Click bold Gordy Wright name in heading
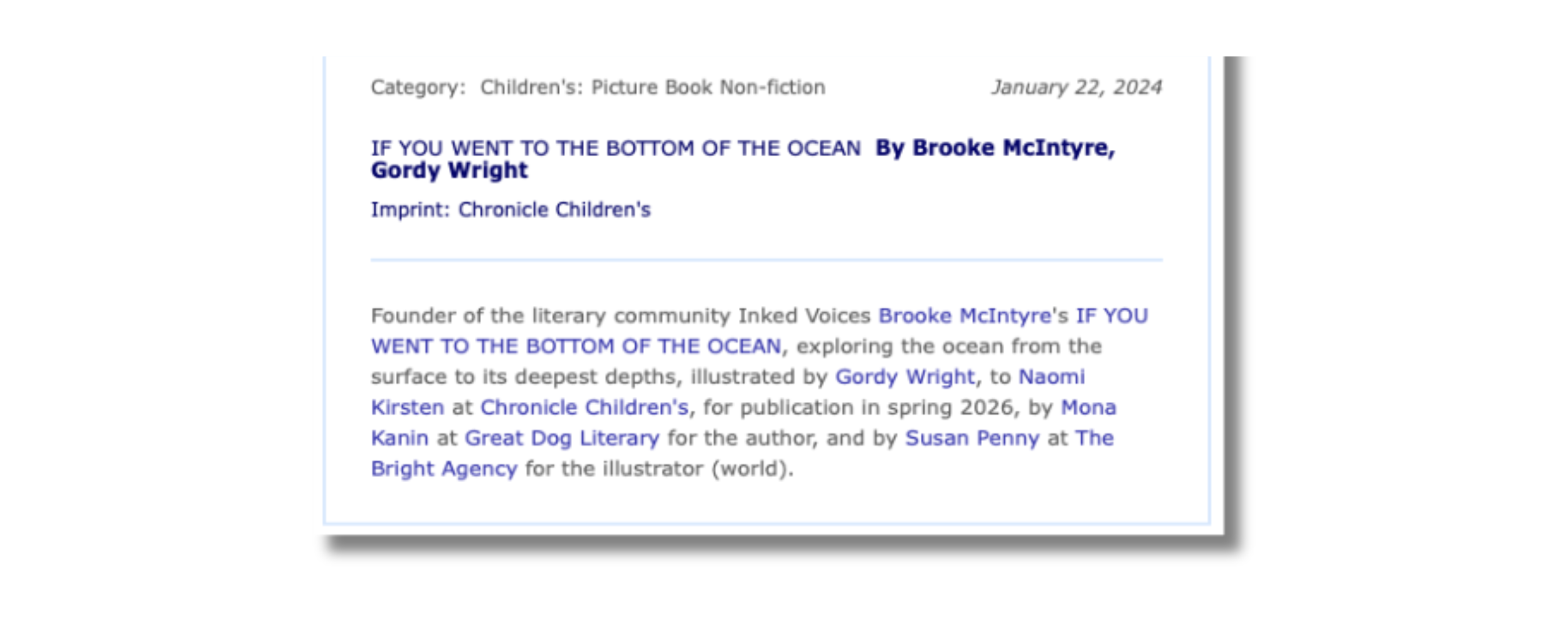This screenshot has height=627, width=1568. point(449,171)
